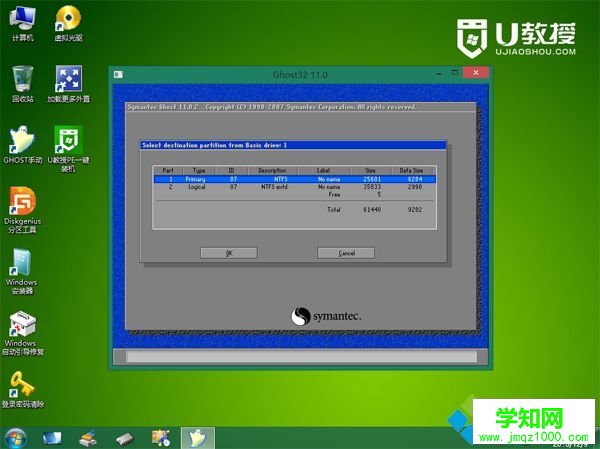The width and height of the screenshot is (600, 449).
Task: Click the Part column header
Action: 168,170
